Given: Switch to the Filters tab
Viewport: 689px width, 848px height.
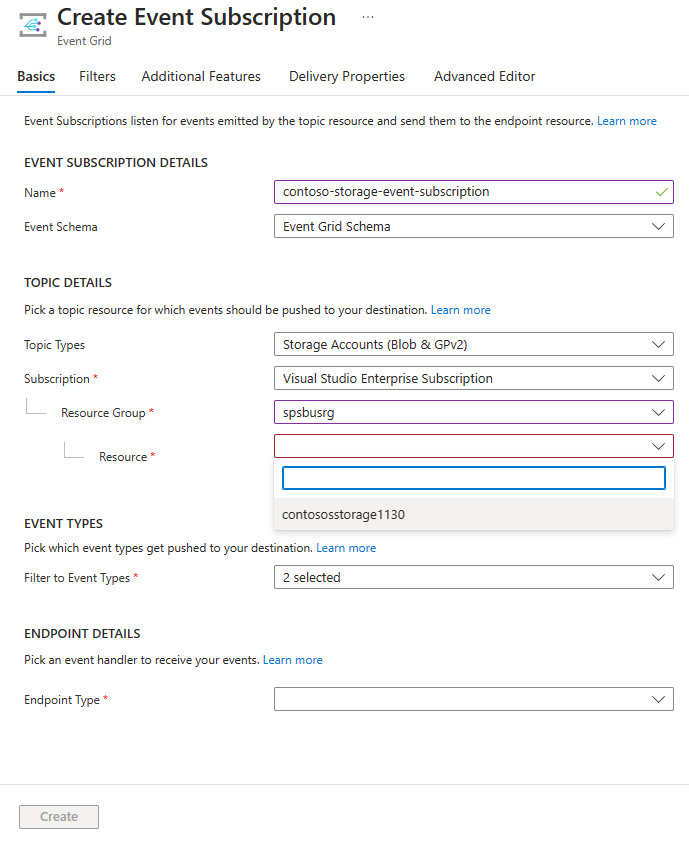Looking at the screenshot, I should point(96,76).
